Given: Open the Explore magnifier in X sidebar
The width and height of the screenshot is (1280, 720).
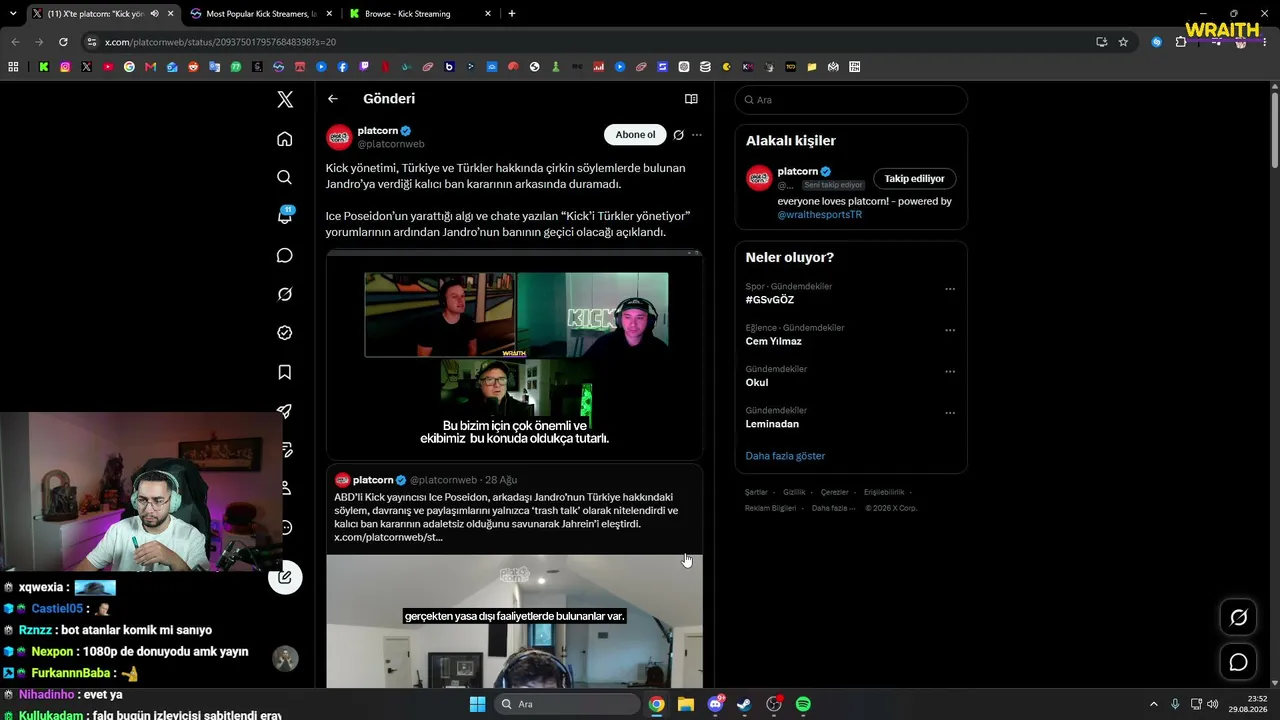Looking at the screenshot, I should click(x=285, y=177).
